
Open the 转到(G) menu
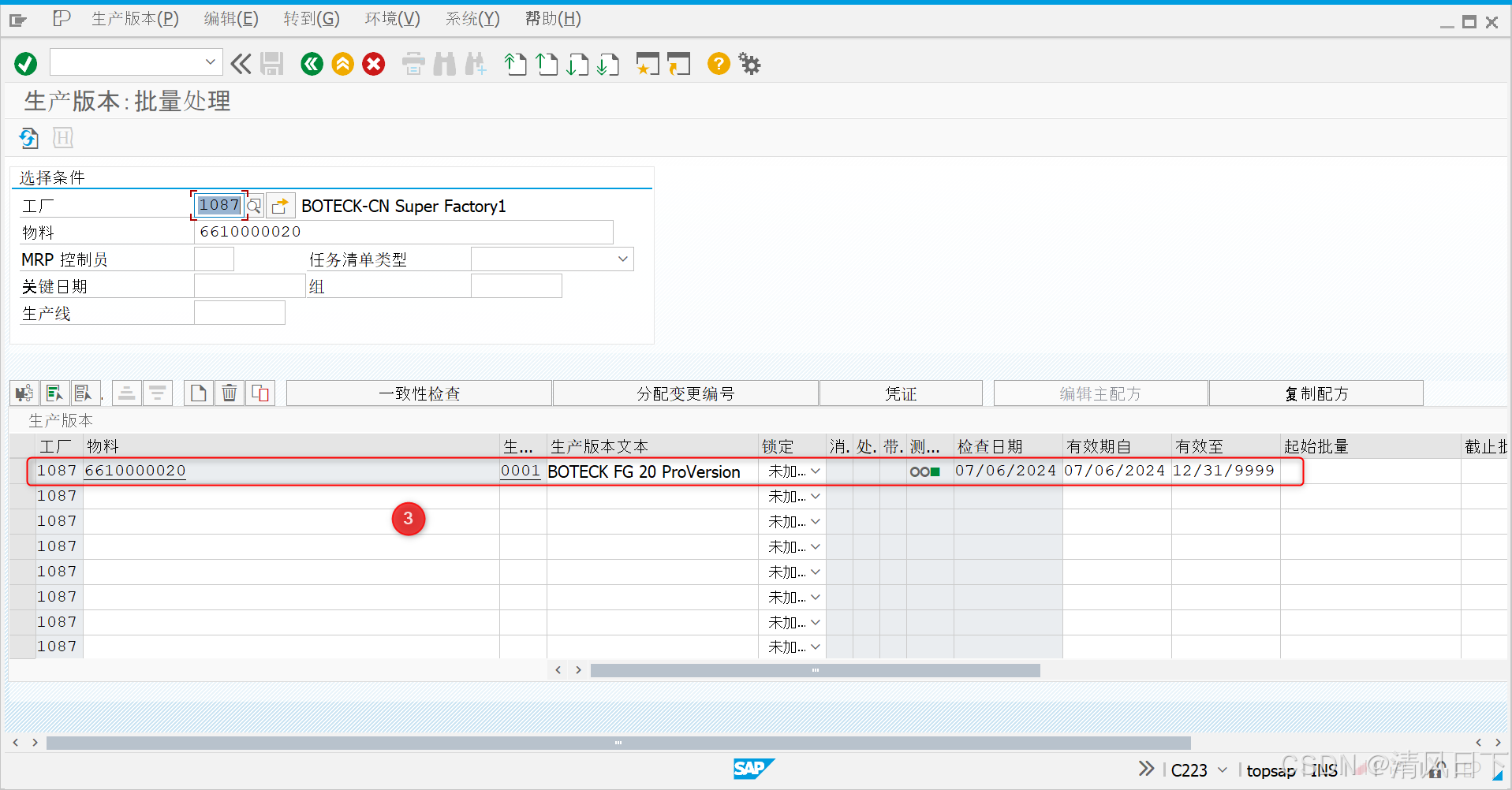click(x=312, y=19)
